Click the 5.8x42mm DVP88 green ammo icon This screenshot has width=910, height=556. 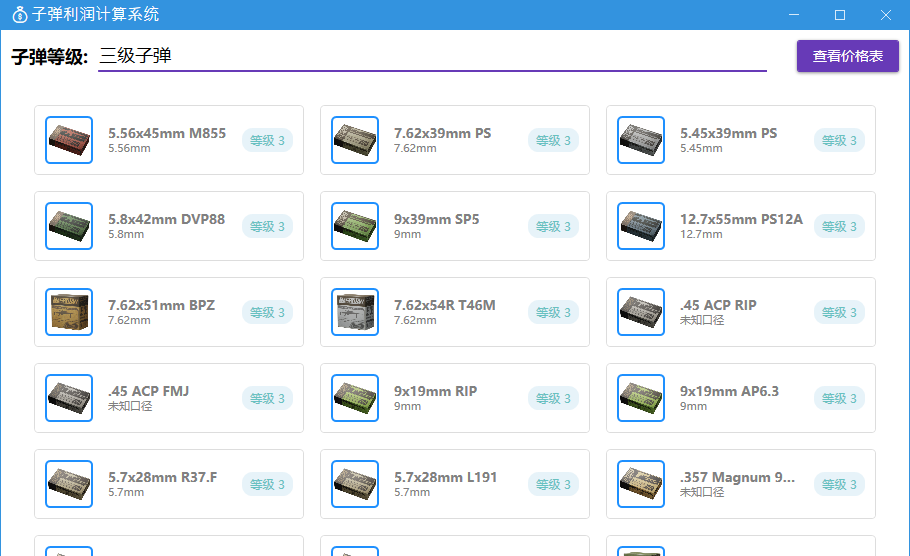pos(69,227)
